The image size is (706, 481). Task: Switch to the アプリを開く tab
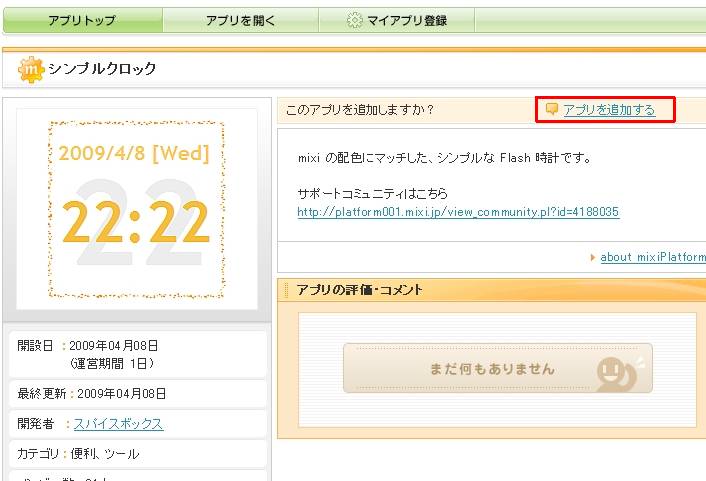coord(240,20)
